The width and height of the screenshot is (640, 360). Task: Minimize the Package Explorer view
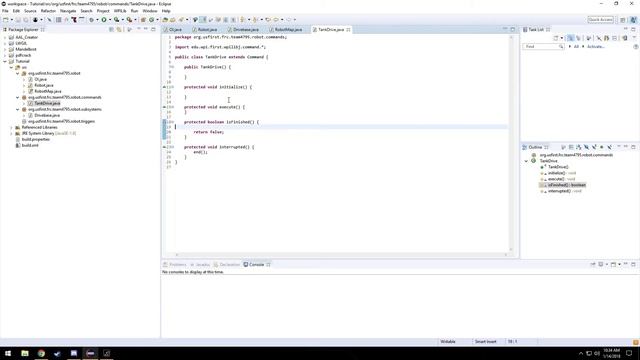pos(146,29)
